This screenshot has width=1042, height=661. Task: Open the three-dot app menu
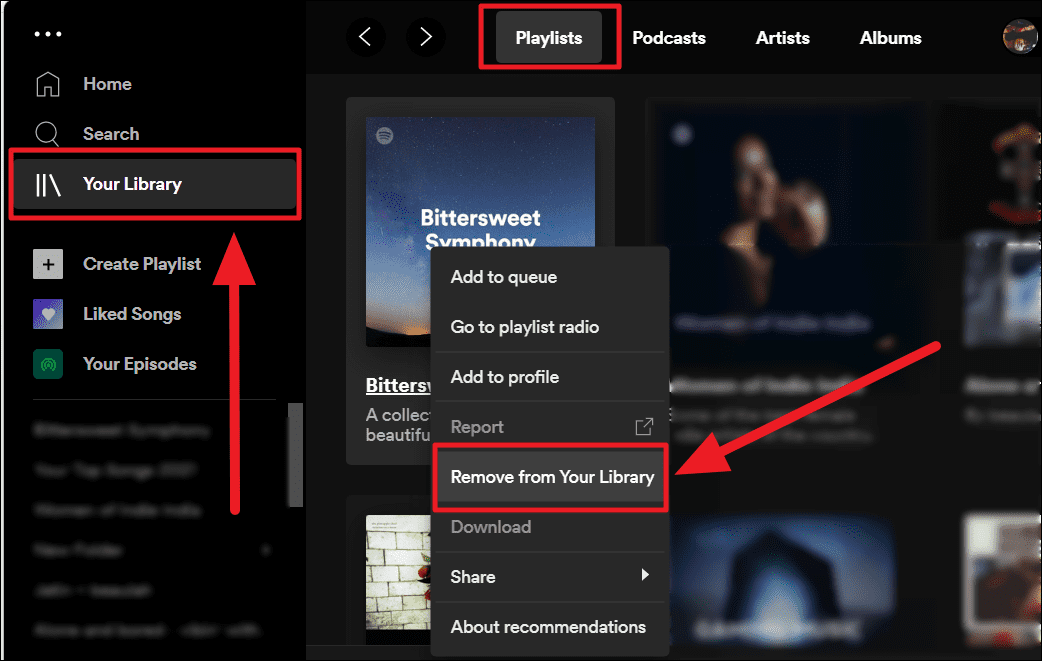(48, 33)
